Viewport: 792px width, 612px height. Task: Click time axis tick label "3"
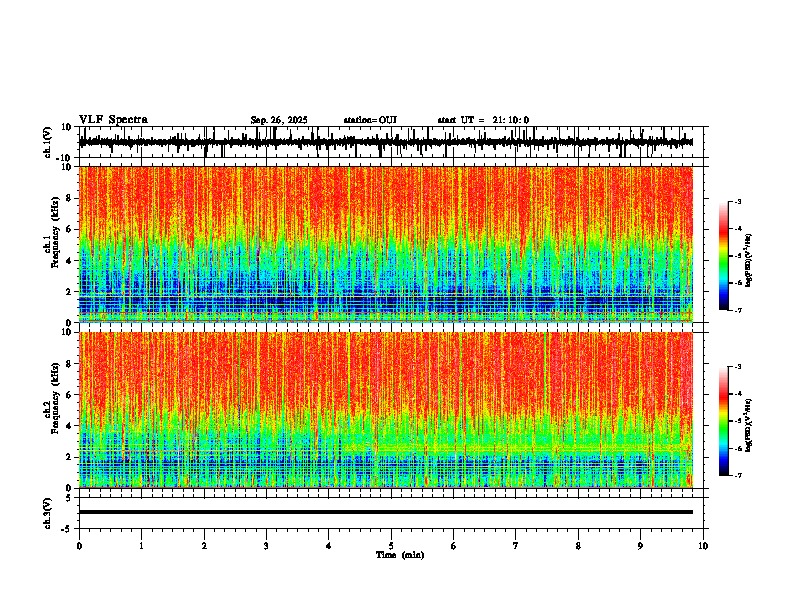pyautogui.click(x=266, y=546)
